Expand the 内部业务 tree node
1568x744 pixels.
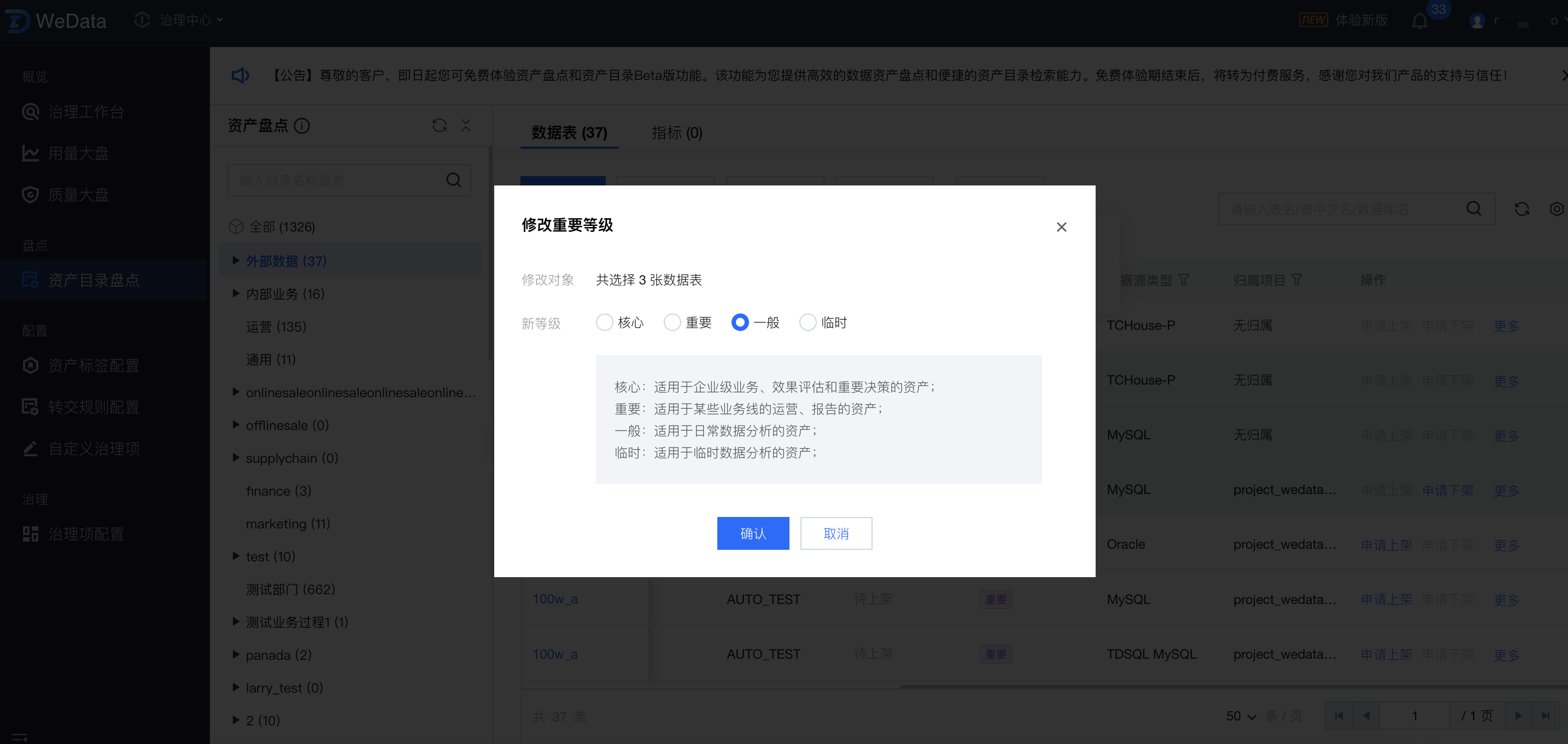[x=236, y=294]
